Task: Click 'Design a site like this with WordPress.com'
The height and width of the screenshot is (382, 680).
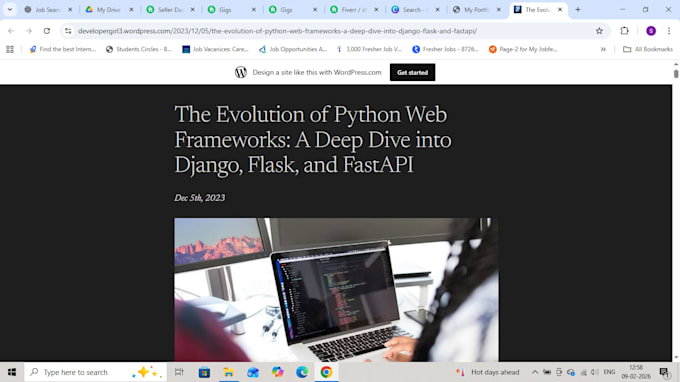Action: (x=317, y=72)
